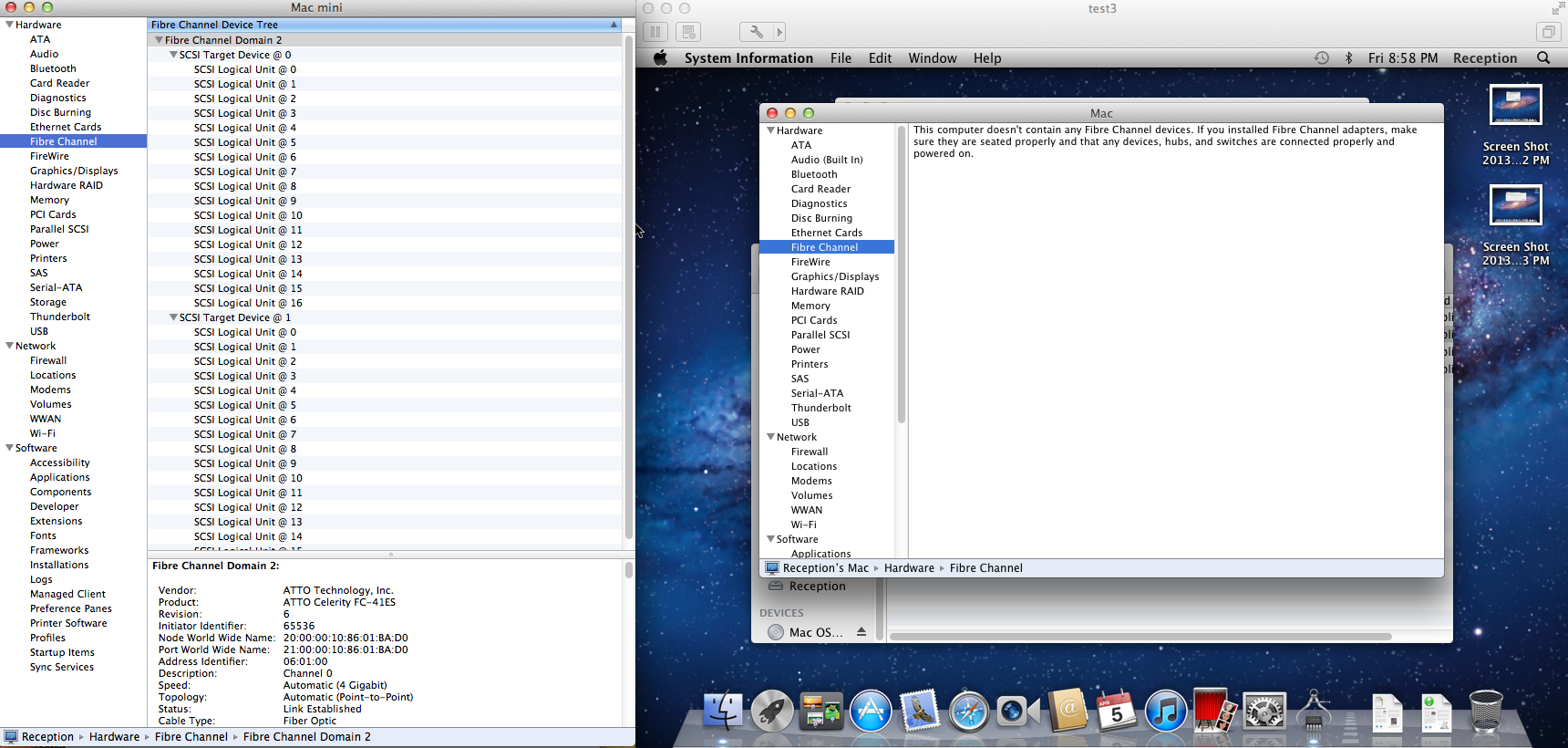Open the System Information menu
Screen dimensions: 1568x748
click(748, 57)
